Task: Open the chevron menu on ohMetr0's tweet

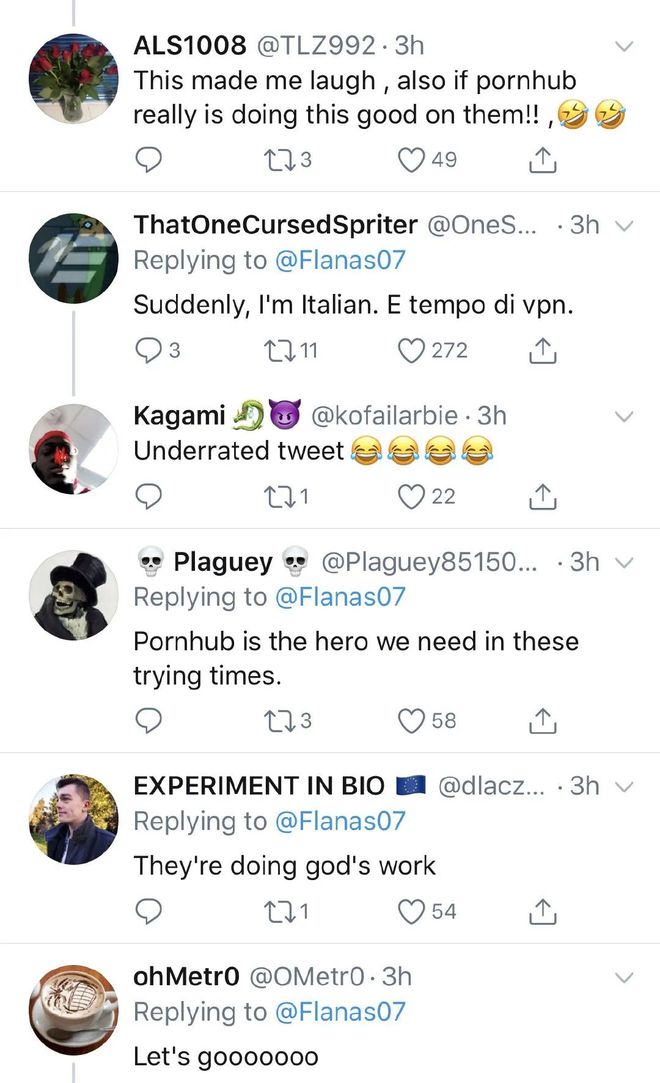Action: 623,977
